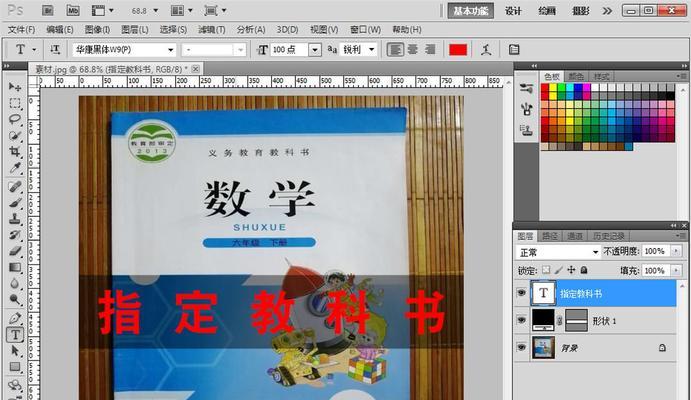691x400 pixels.
Task: Toggle the Character and Paragraph panels
Action: tap(514, 50)
